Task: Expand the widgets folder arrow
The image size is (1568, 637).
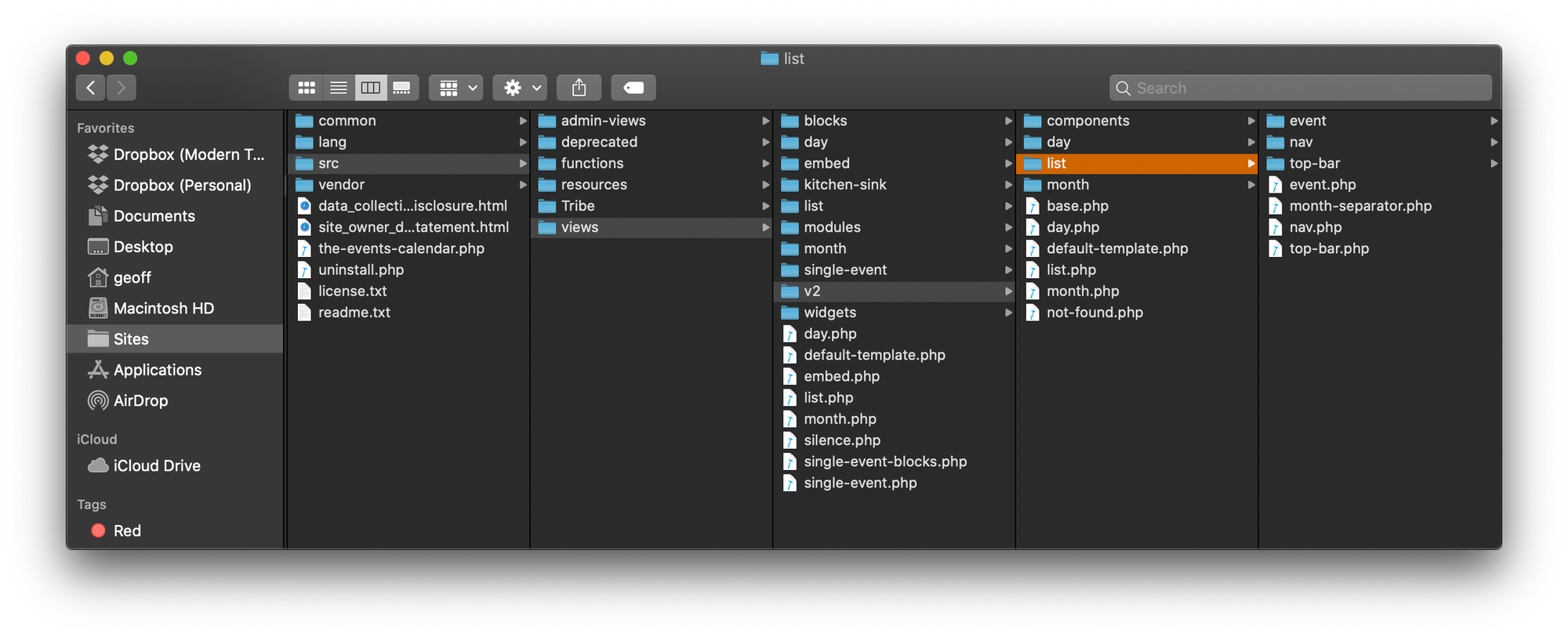Action: click(1009, 313)
